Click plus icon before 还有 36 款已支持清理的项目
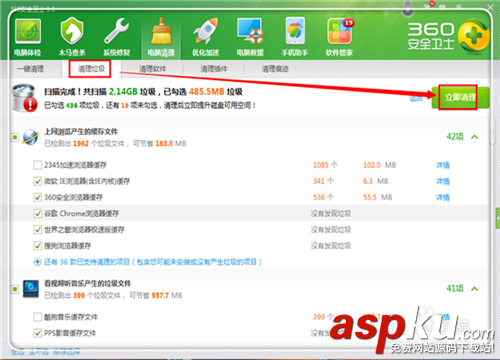 [x=37, y=262]
